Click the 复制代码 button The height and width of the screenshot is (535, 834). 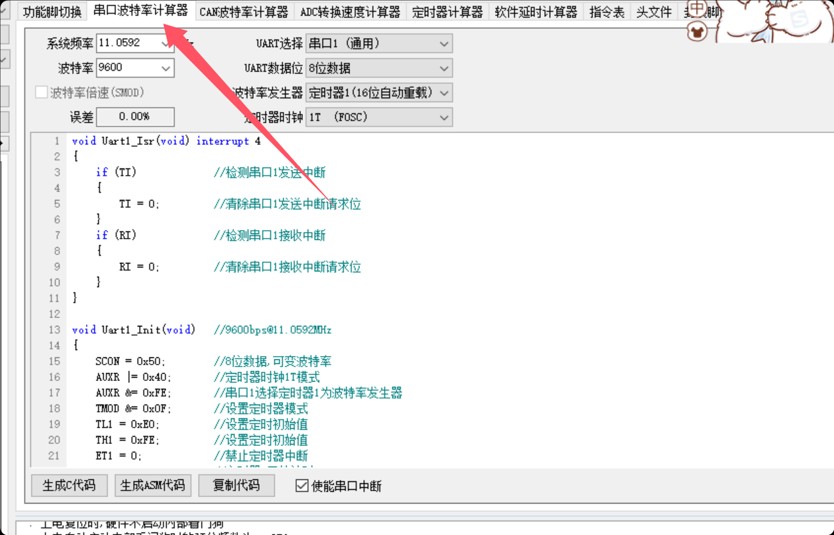tap(237, 485)
